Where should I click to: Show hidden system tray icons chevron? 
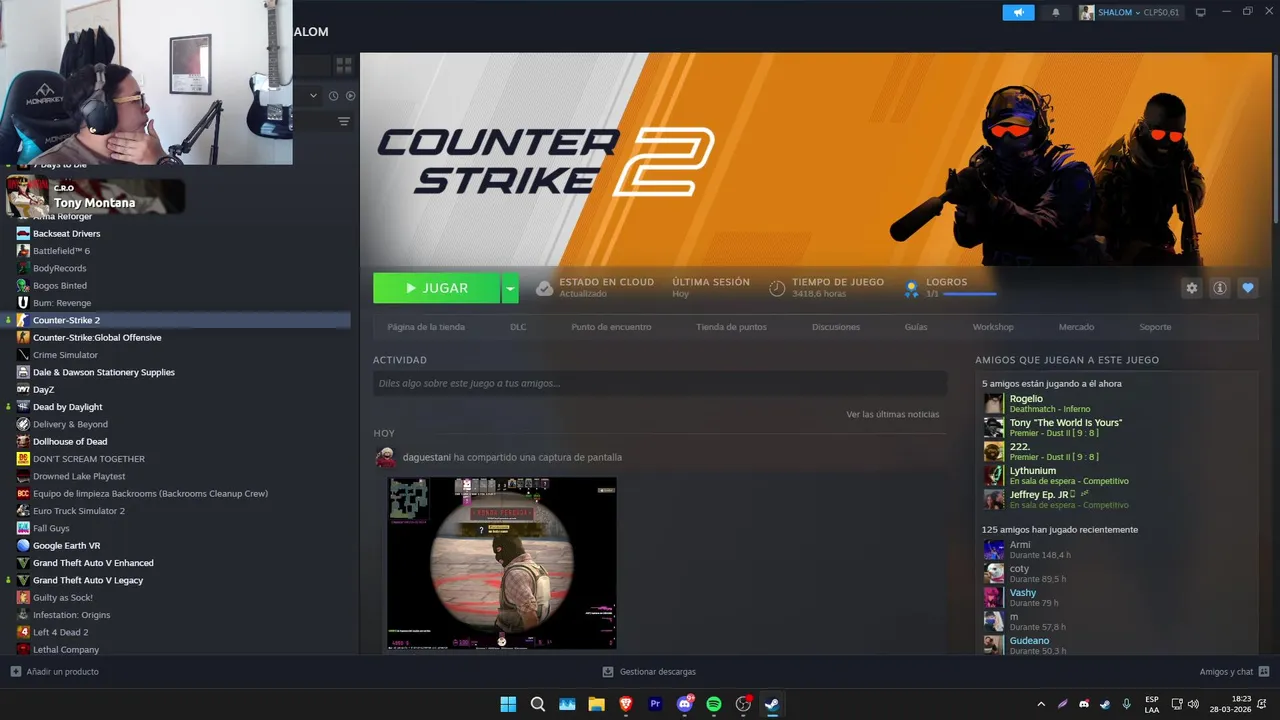point(1041,704)
